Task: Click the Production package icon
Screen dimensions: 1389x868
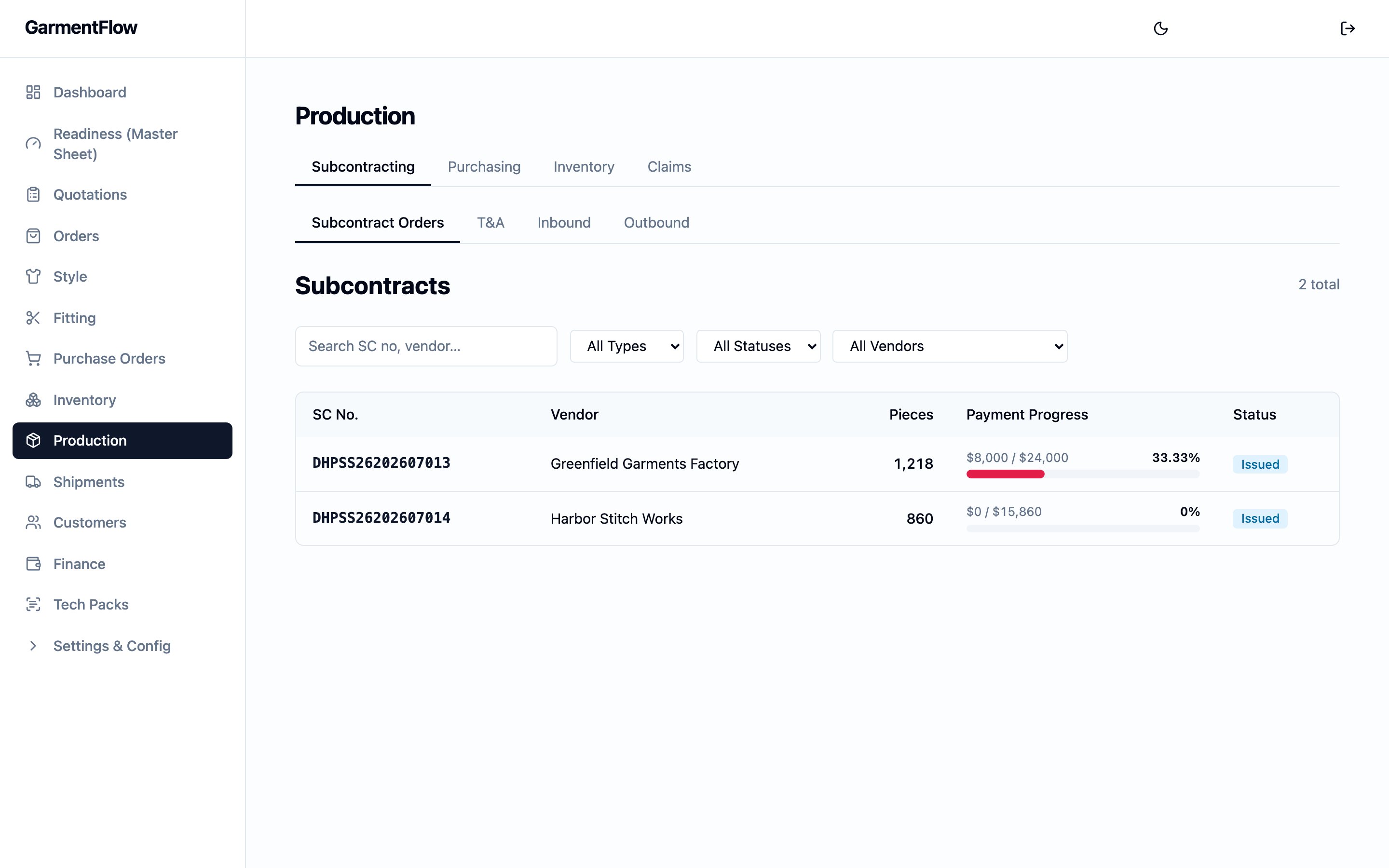Action: pos(33,441)
